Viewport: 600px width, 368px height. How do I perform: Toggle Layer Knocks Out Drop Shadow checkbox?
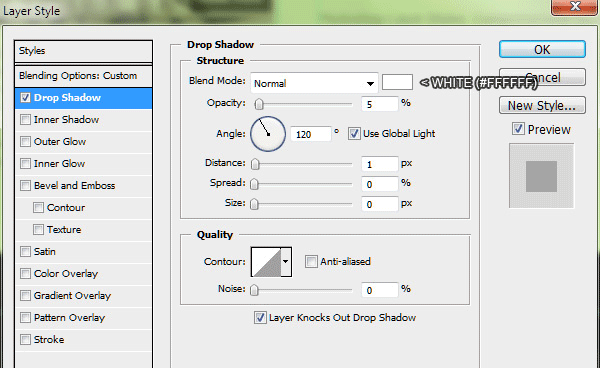(x=260, y=318)
